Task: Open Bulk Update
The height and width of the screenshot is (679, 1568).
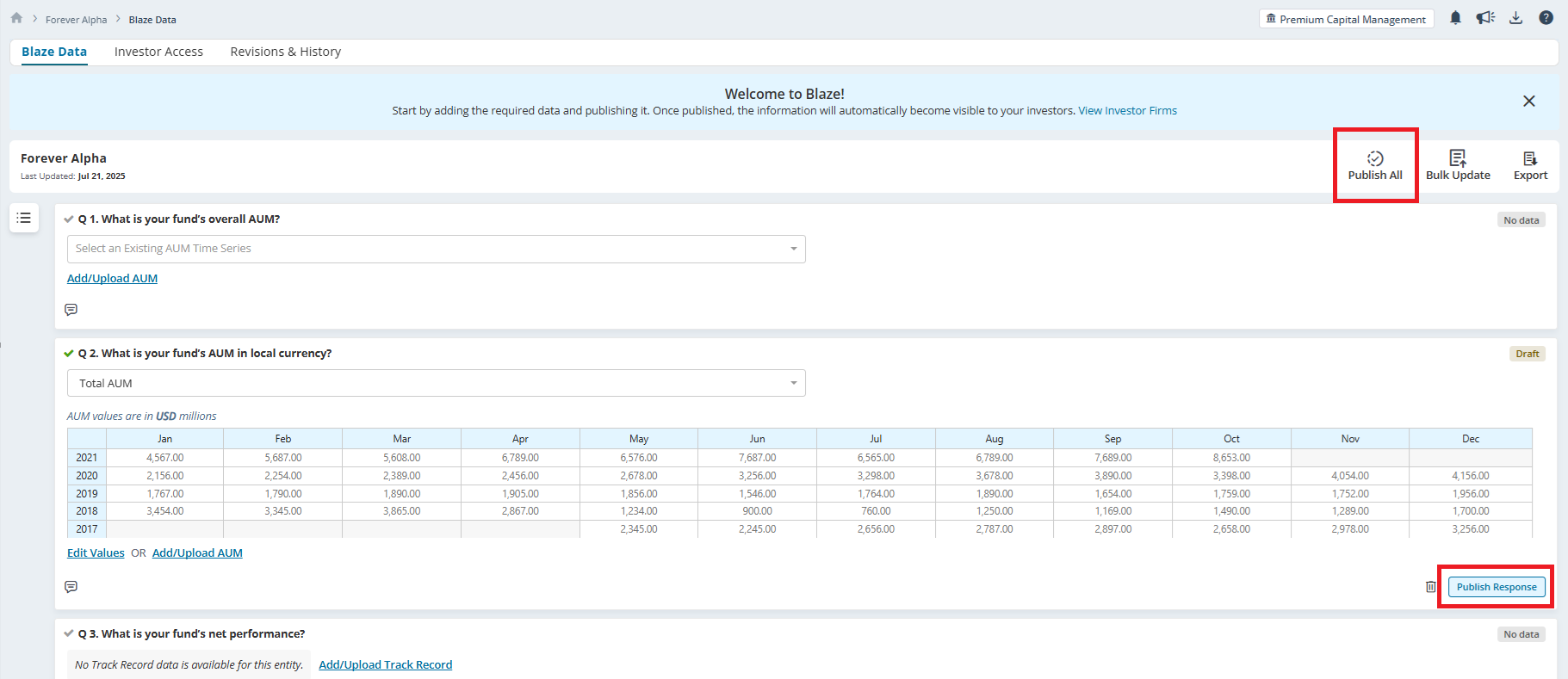Action: tap(1458, 165)
